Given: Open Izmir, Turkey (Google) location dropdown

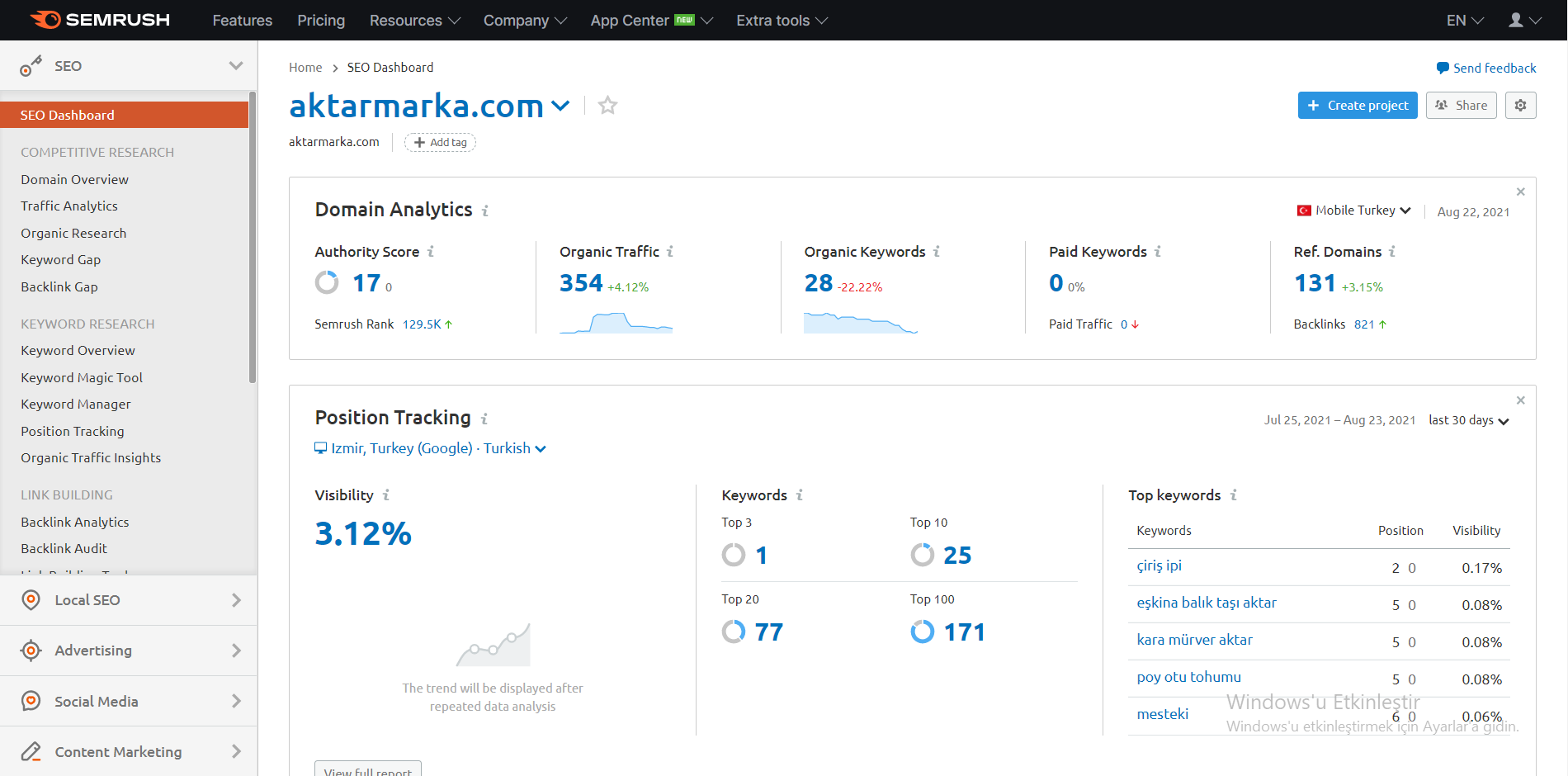Looking at the screenshot, I should pos(430,448).
